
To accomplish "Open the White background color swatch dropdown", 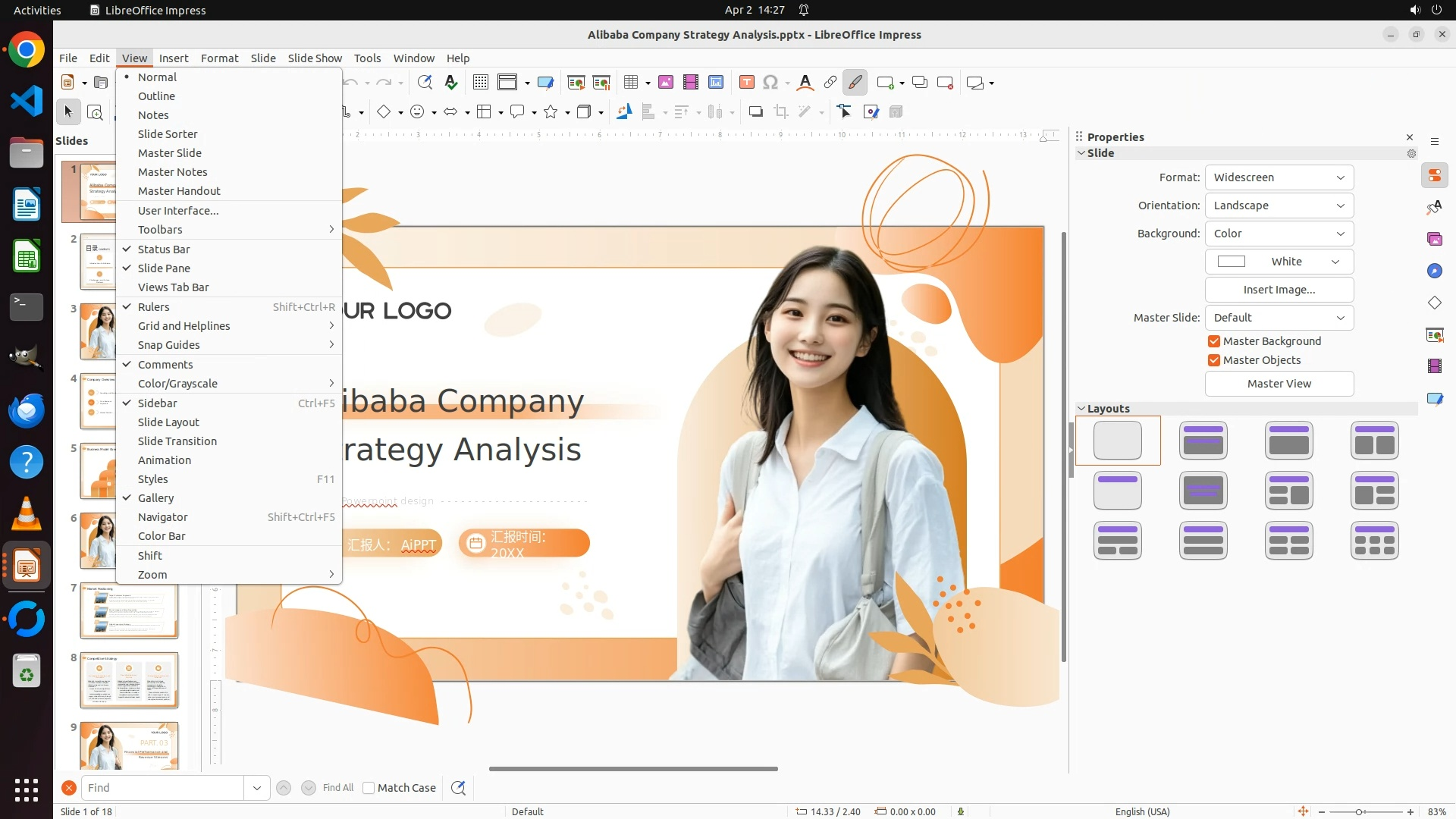I will (1279, 262).
